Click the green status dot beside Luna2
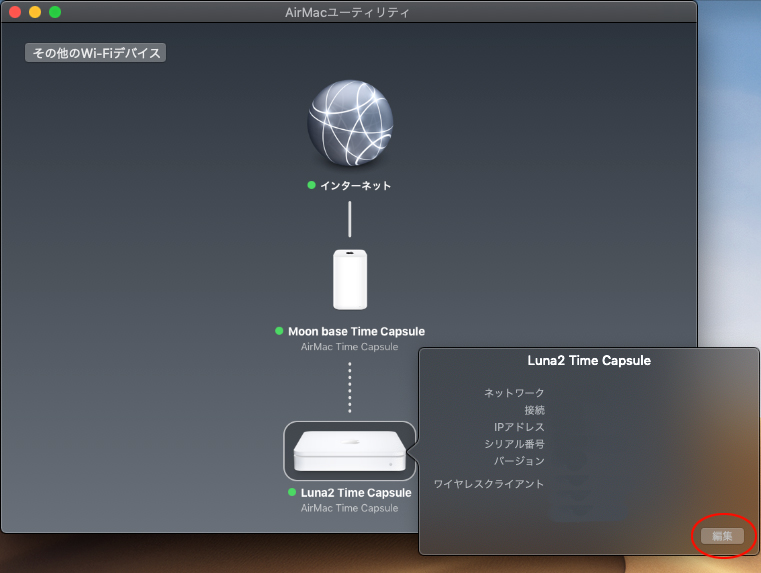761x573 pixels. coord(292,492)
